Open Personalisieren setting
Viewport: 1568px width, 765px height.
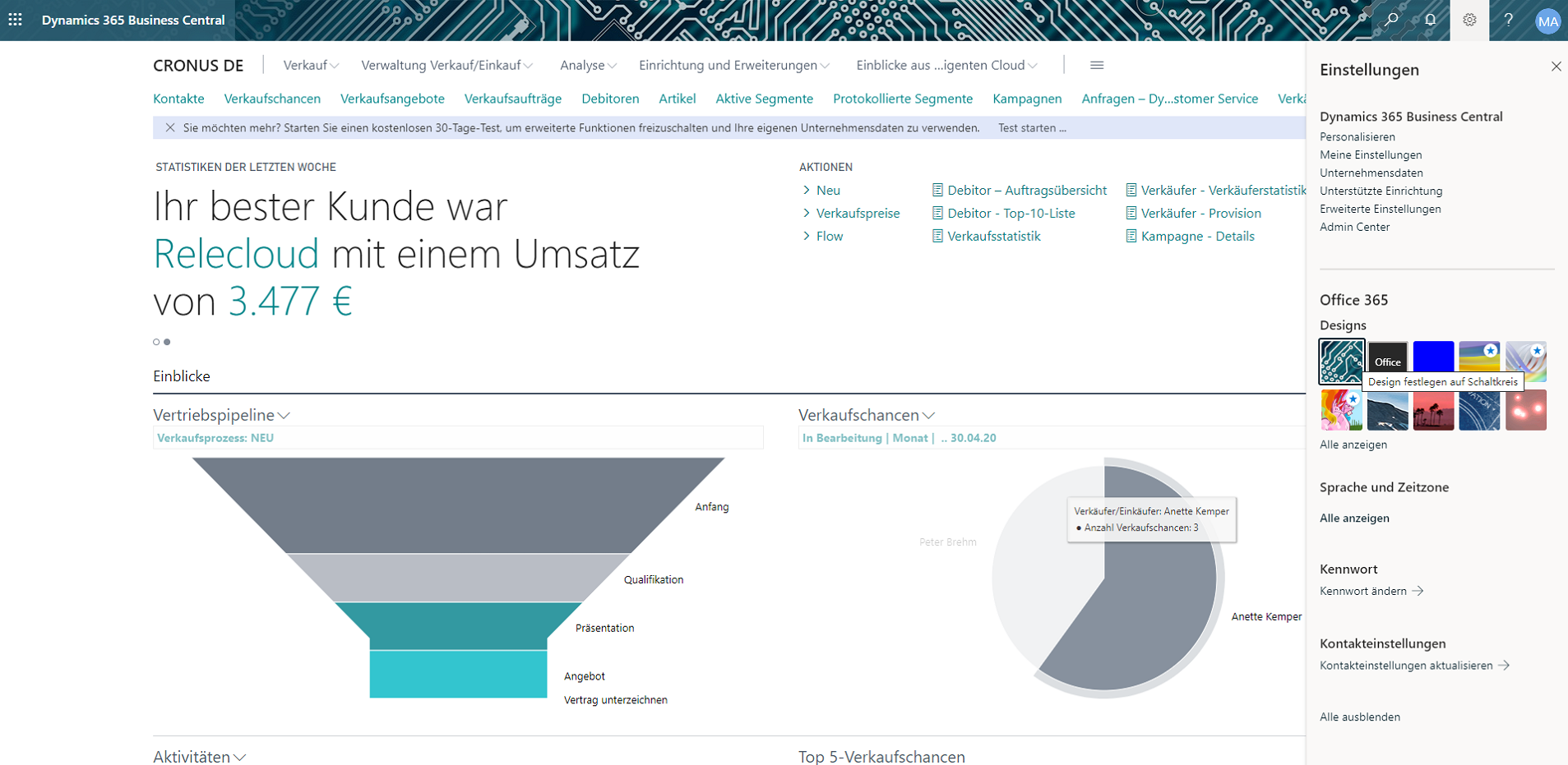click(x=1358, y=136)
